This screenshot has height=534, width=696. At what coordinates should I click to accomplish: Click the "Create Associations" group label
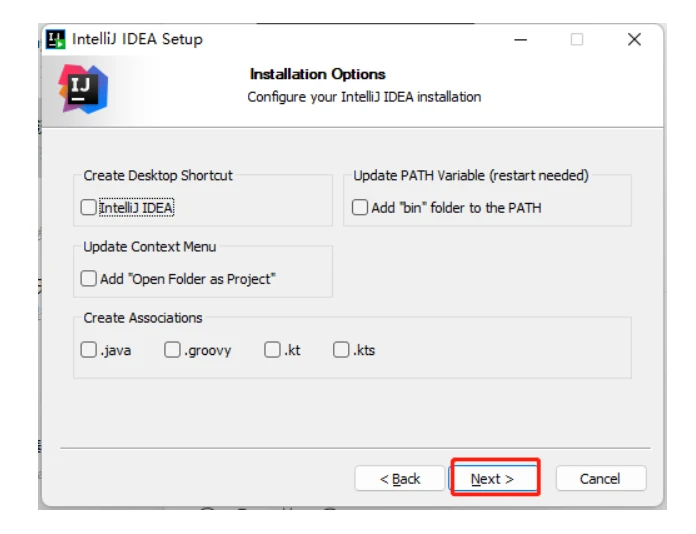click(x=143, y=318)
